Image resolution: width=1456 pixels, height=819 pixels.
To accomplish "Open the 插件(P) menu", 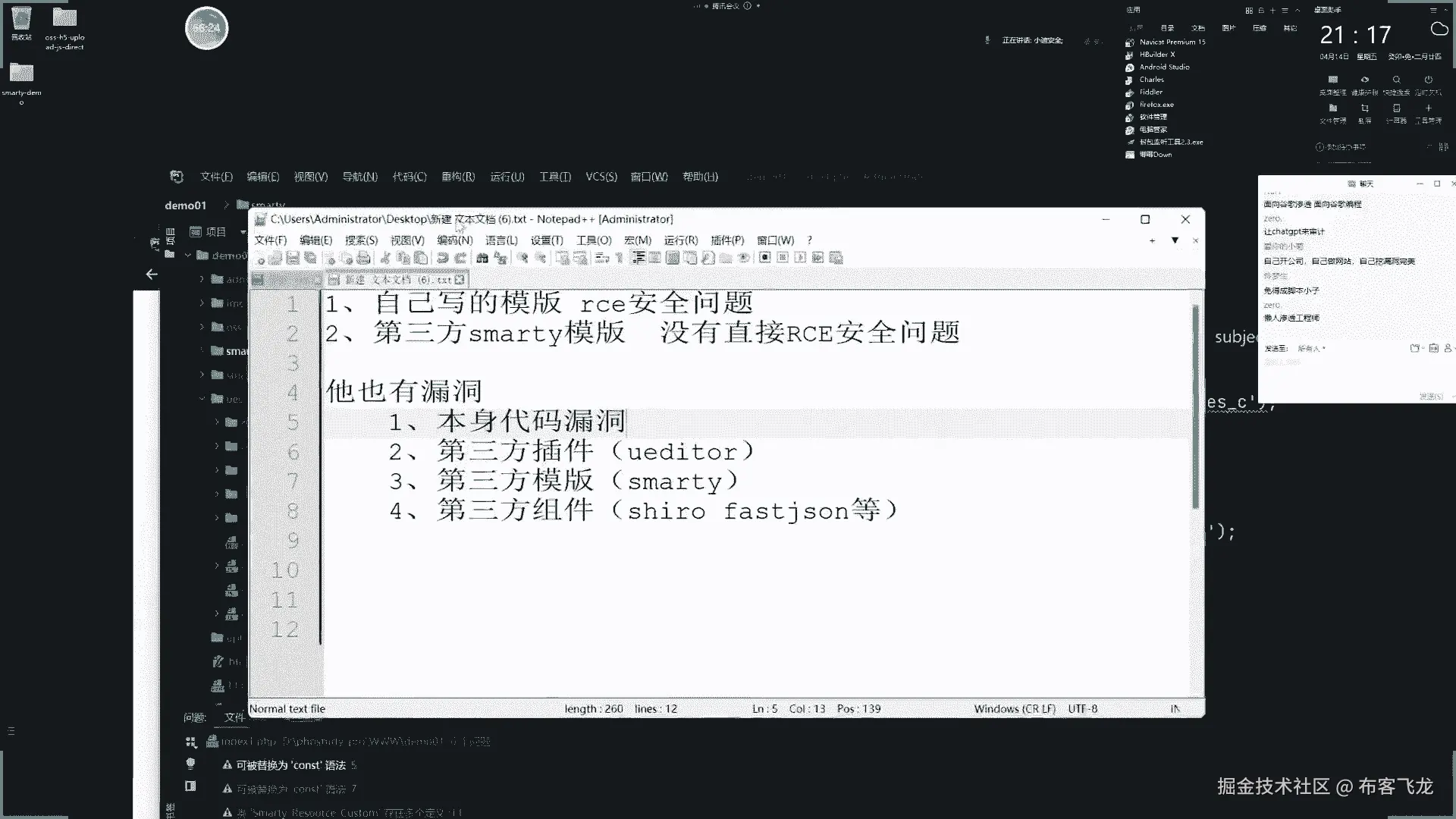I will (x=726, y=240).
